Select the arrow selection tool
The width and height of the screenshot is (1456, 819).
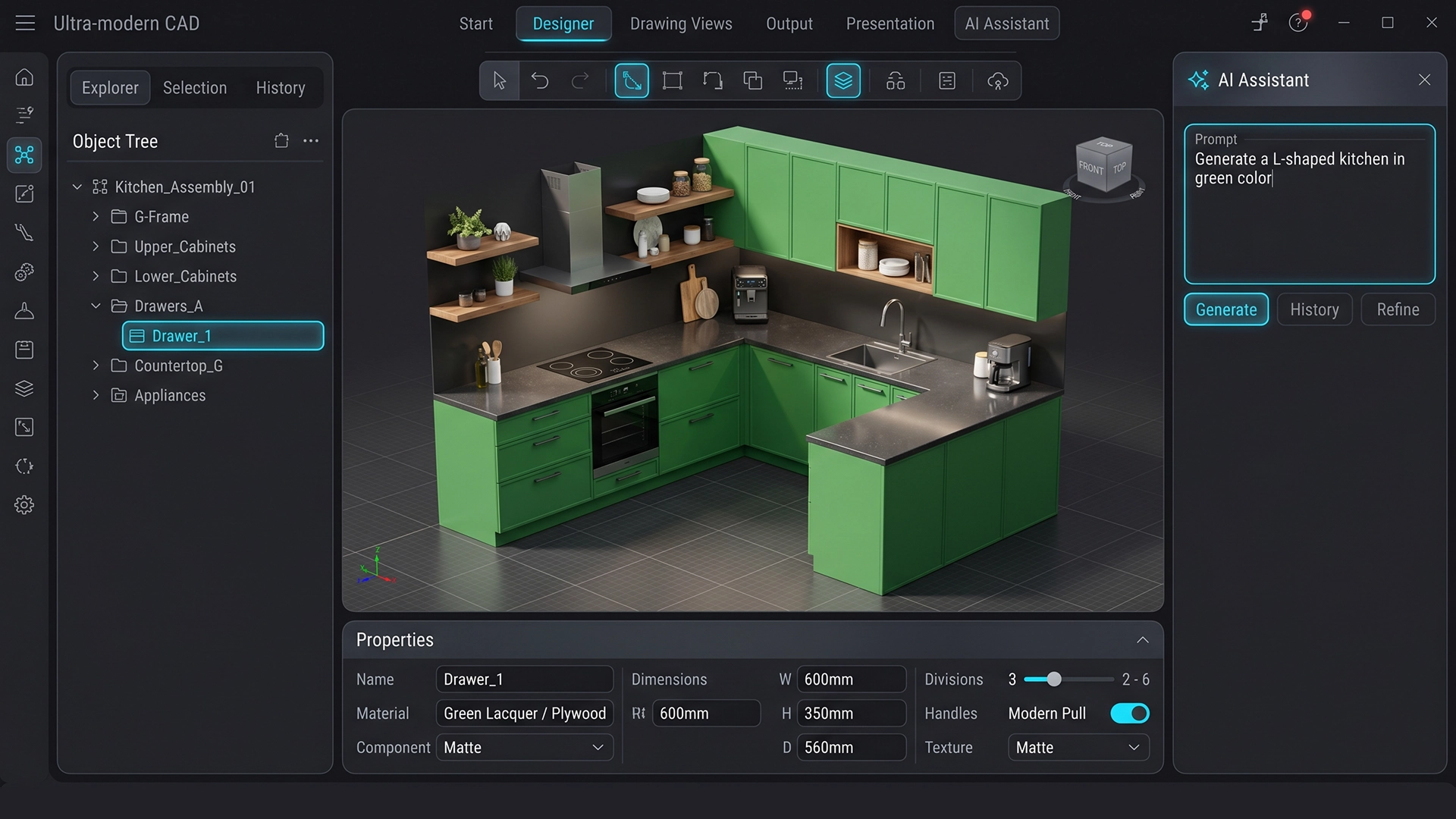point(499,80)
